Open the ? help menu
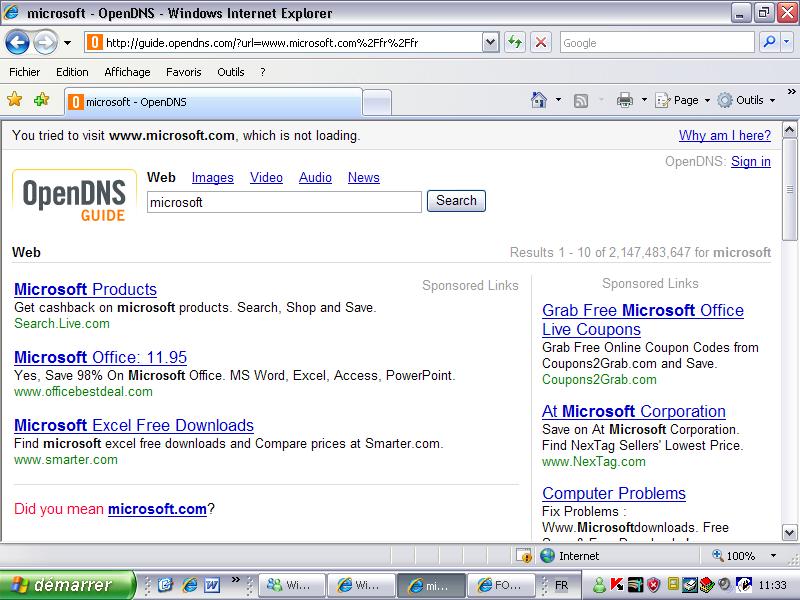The image size is (800, 600). point(263,72)
